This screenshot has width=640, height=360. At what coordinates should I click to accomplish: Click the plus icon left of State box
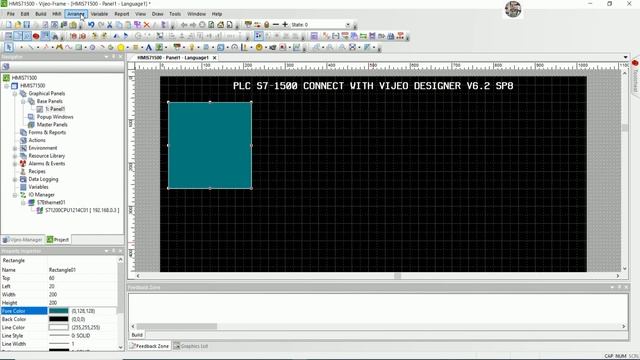click(285, 25)
